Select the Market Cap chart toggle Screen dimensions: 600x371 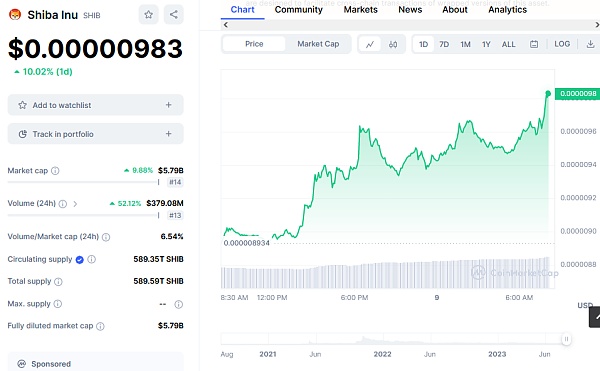click(x=318, y=44)
